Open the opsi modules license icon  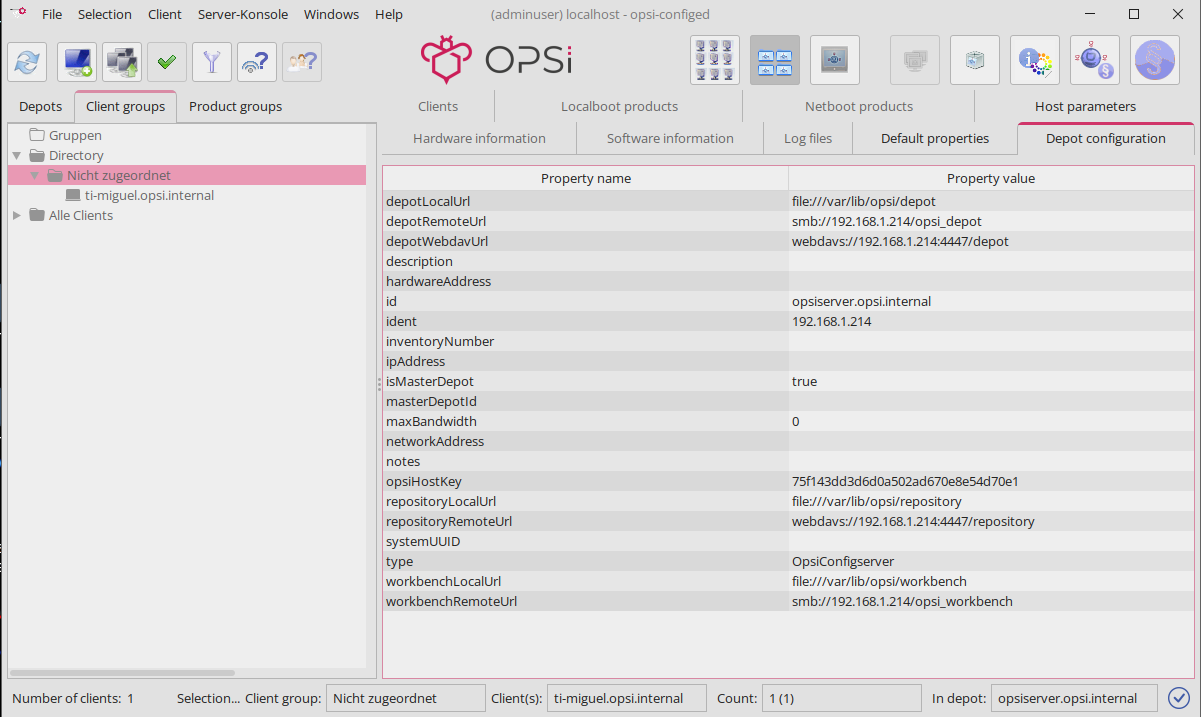[1095, 60]
